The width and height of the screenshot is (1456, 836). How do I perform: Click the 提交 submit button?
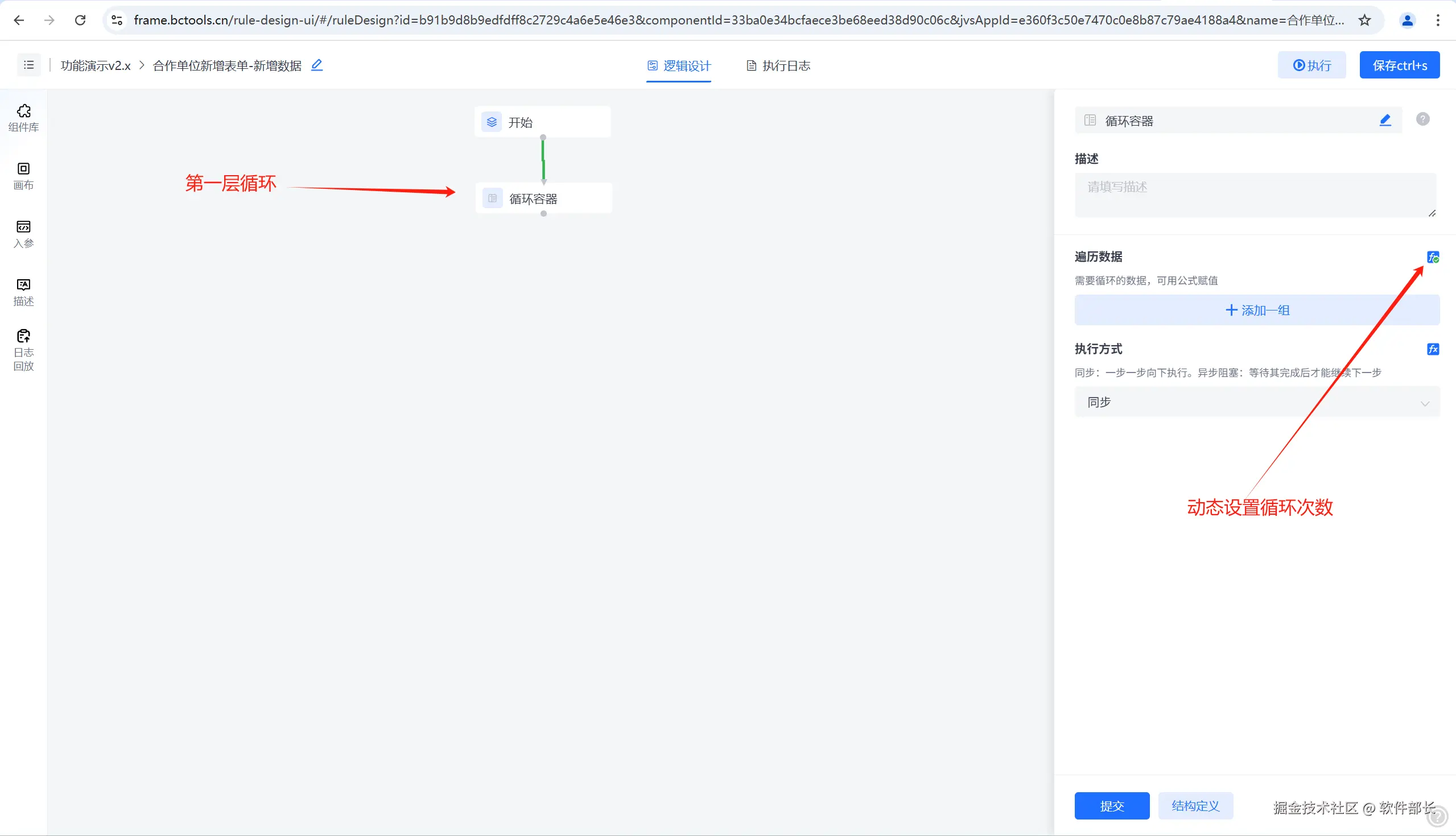[x=1111, y=805]
